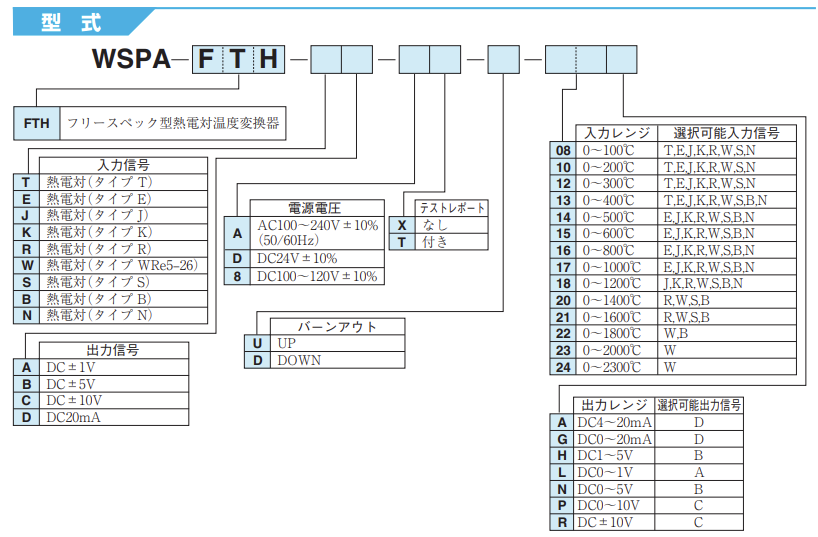Select 0~2300℃ input range row
Image resolution: width=818 pixels, height=537 pixels.
tap(673, 367)
